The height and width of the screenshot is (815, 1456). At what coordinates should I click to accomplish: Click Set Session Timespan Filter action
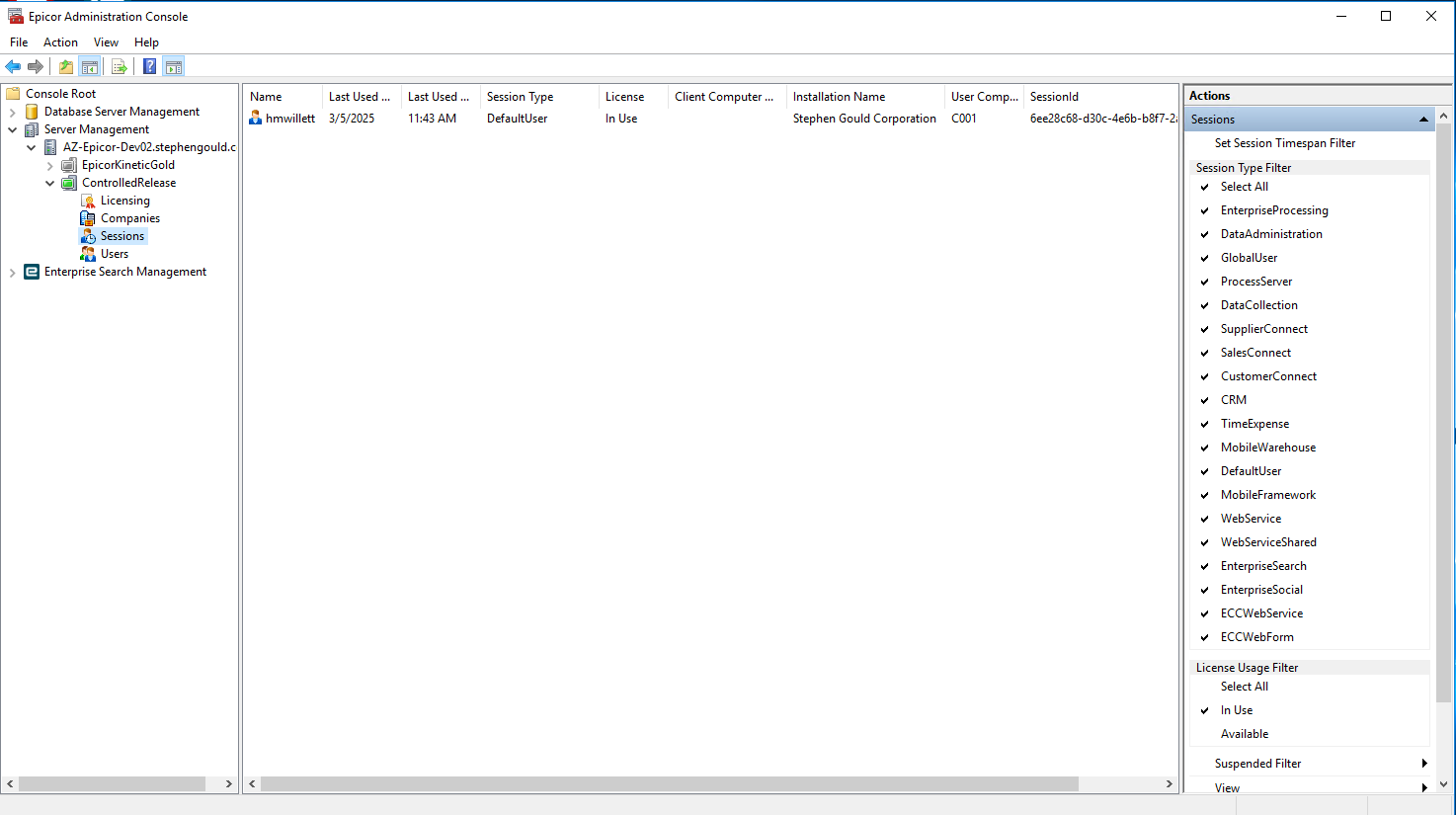pos(1284,143)
